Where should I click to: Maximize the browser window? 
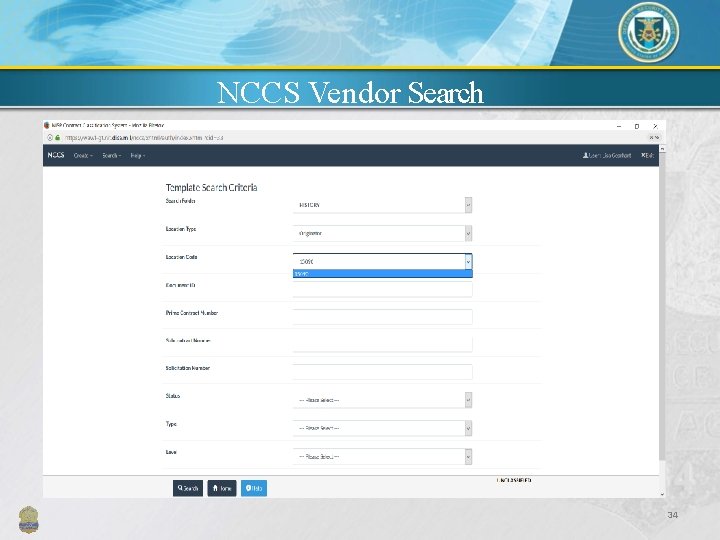637,126
